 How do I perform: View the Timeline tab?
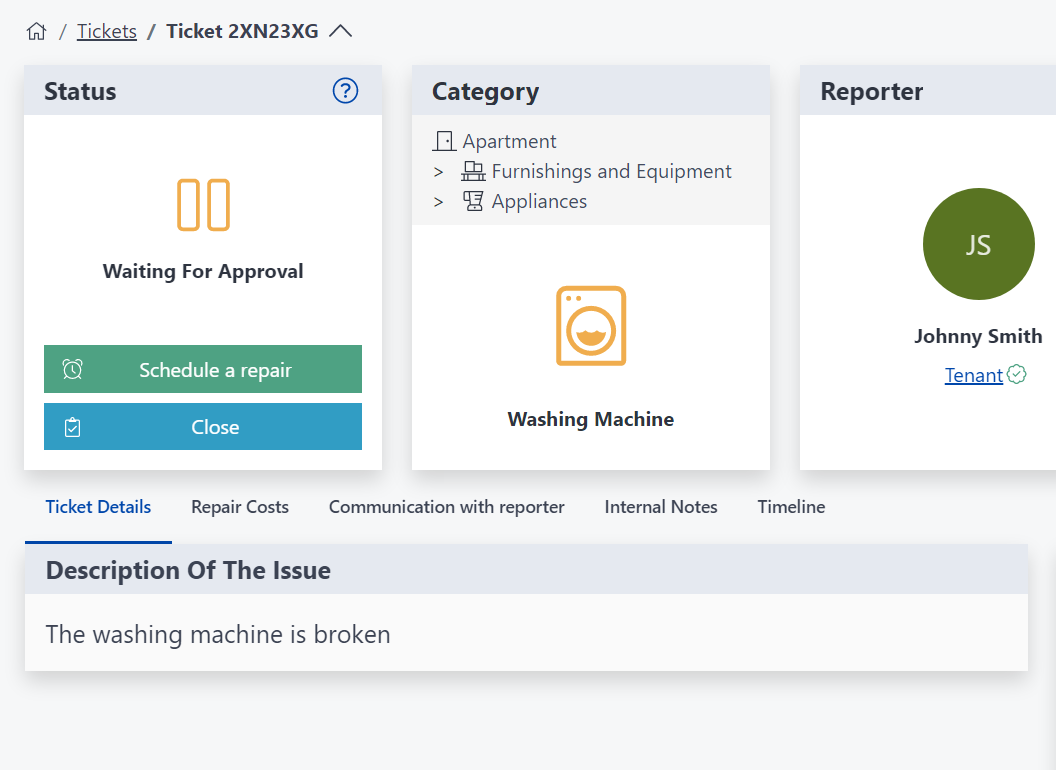click(790, 507)
